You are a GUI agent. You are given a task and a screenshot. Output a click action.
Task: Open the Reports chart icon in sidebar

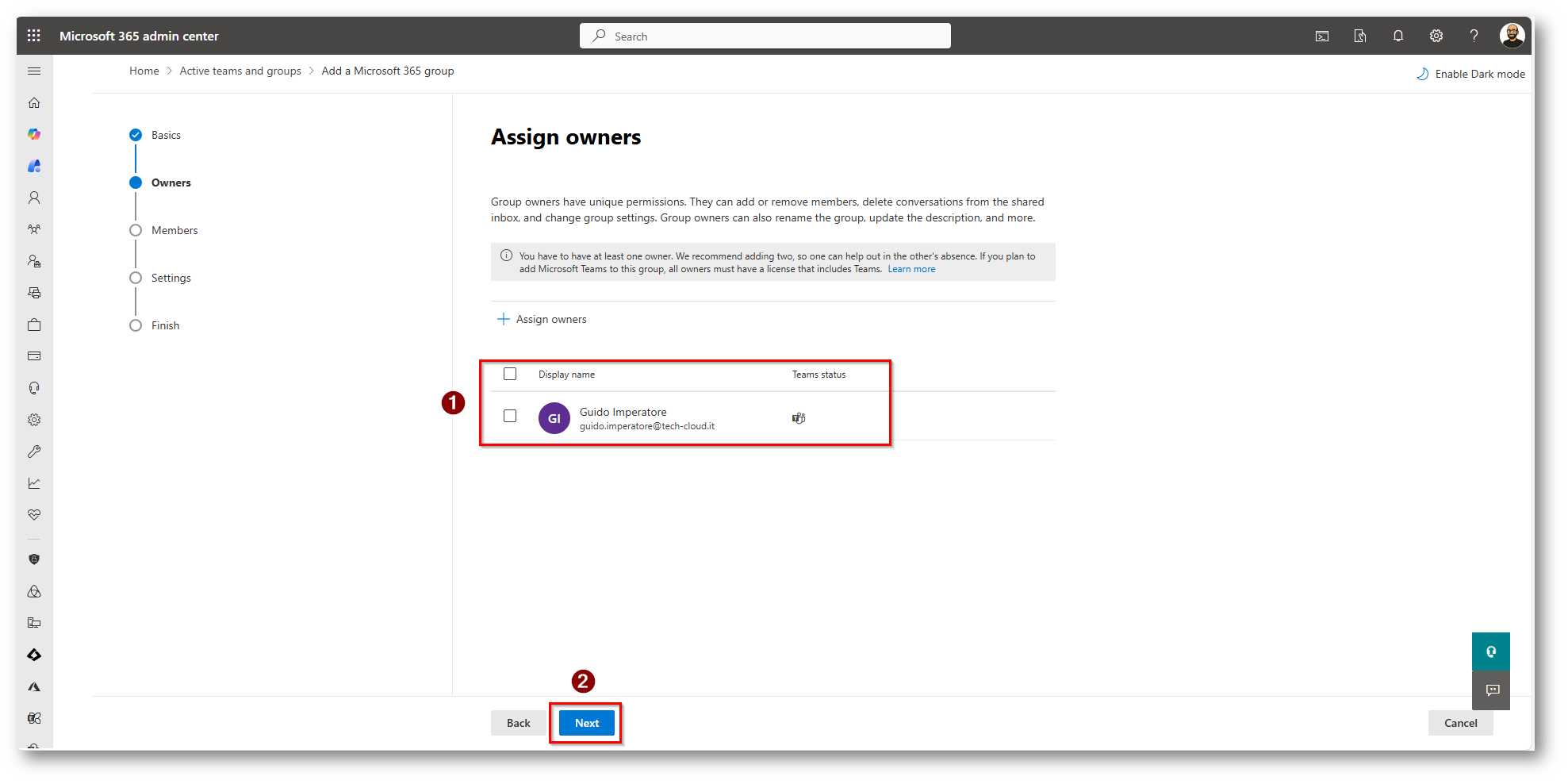(x=34, y=483)
